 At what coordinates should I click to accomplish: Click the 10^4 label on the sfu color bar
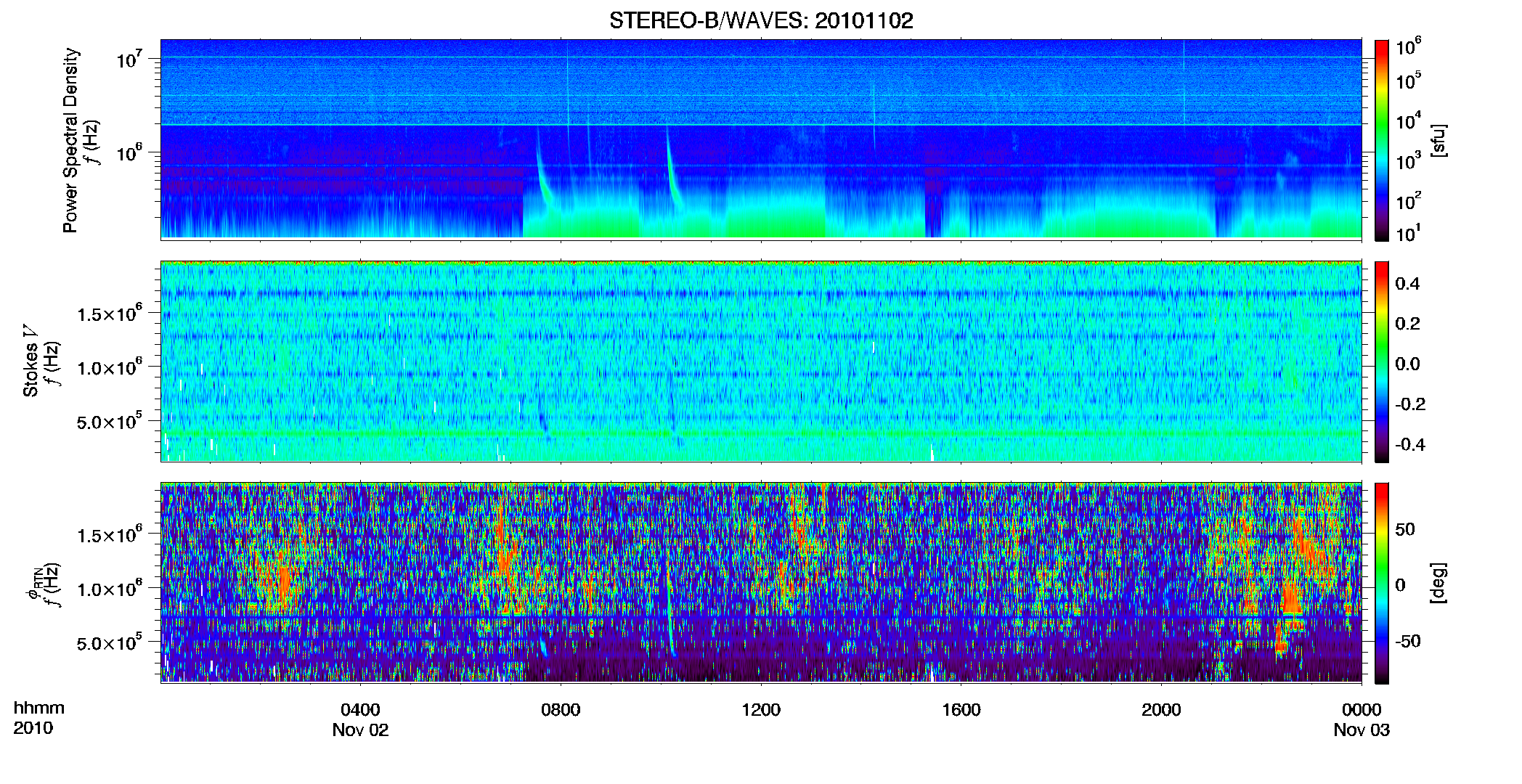[1409, 121]
